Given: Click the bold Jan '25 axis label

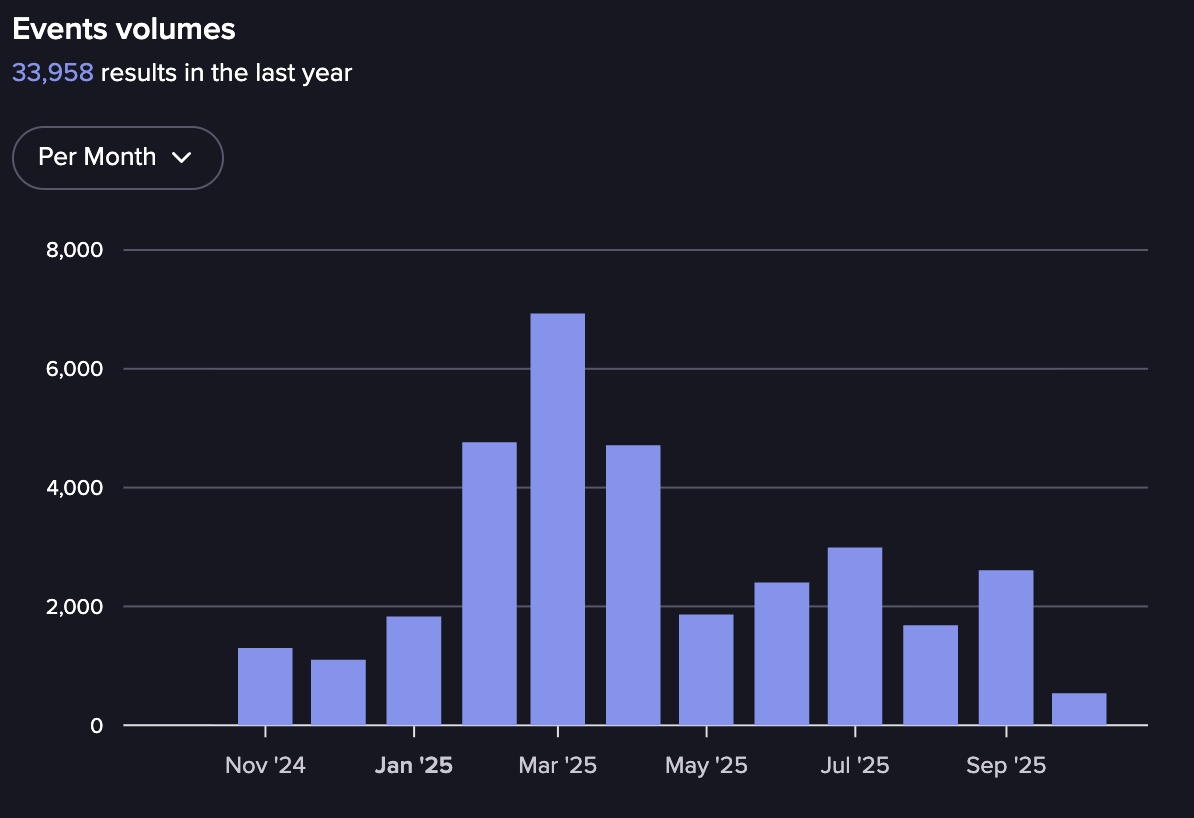Looking at the screenshot, I should point(413,766).
